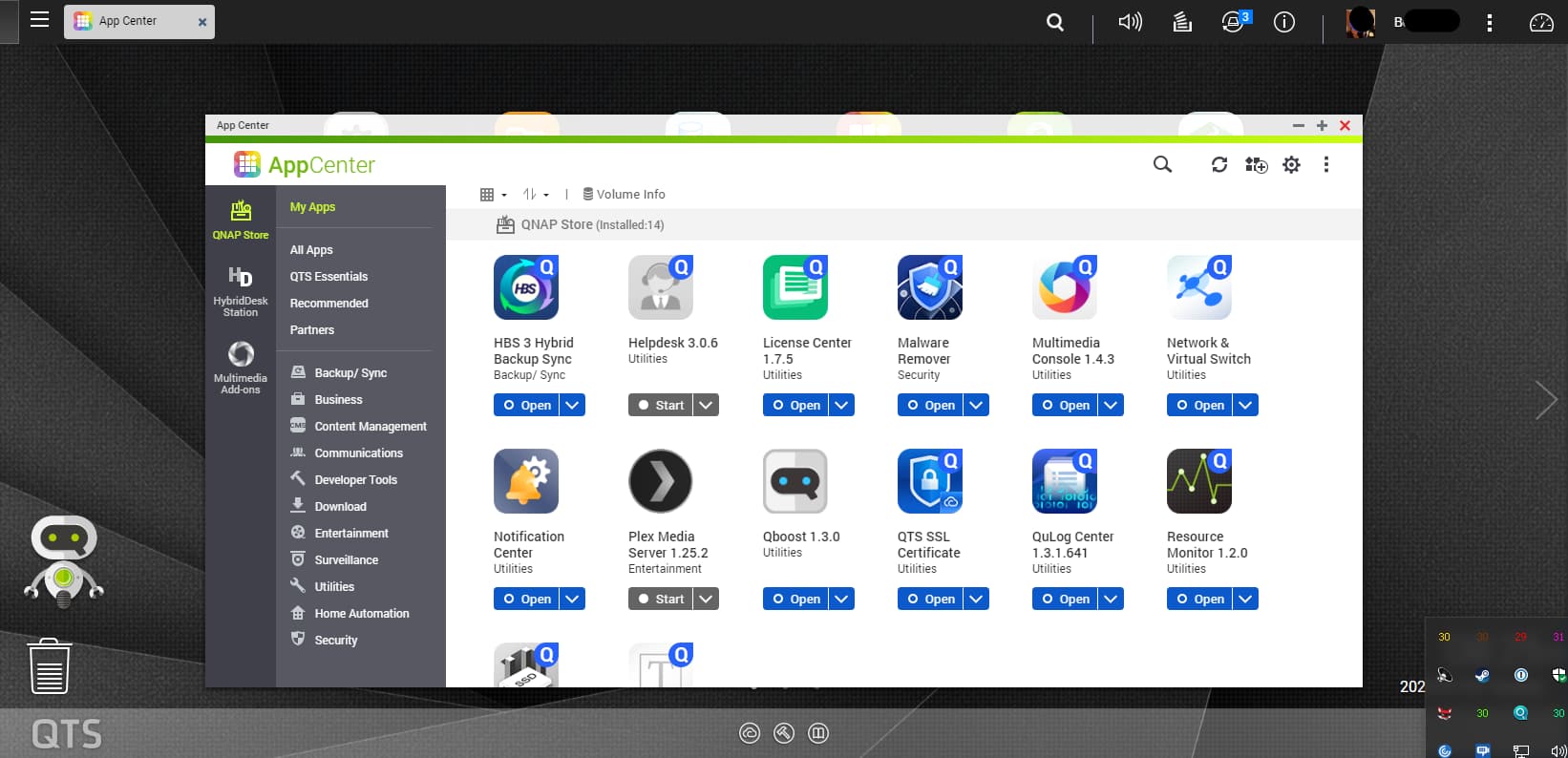This screenshot has width=1568, height=758.
Task: Select All Apps in the sidebar
Action: pyautogui.click(x=311, y=250)
